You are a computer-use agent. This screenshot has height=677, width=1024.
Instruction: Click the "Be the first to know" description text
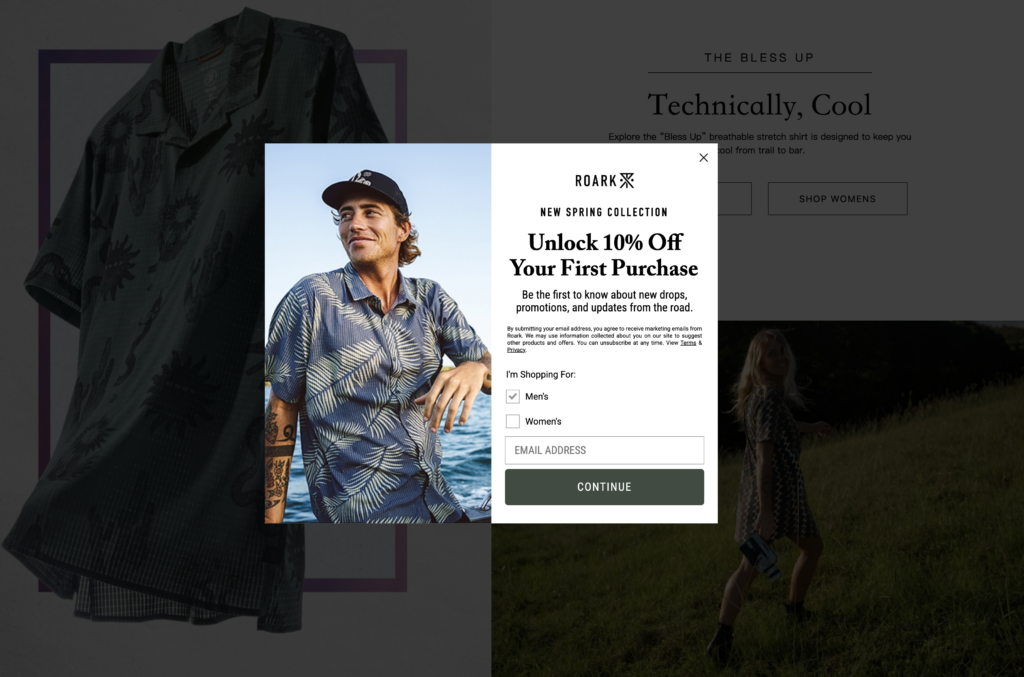(x=604, y=301)
